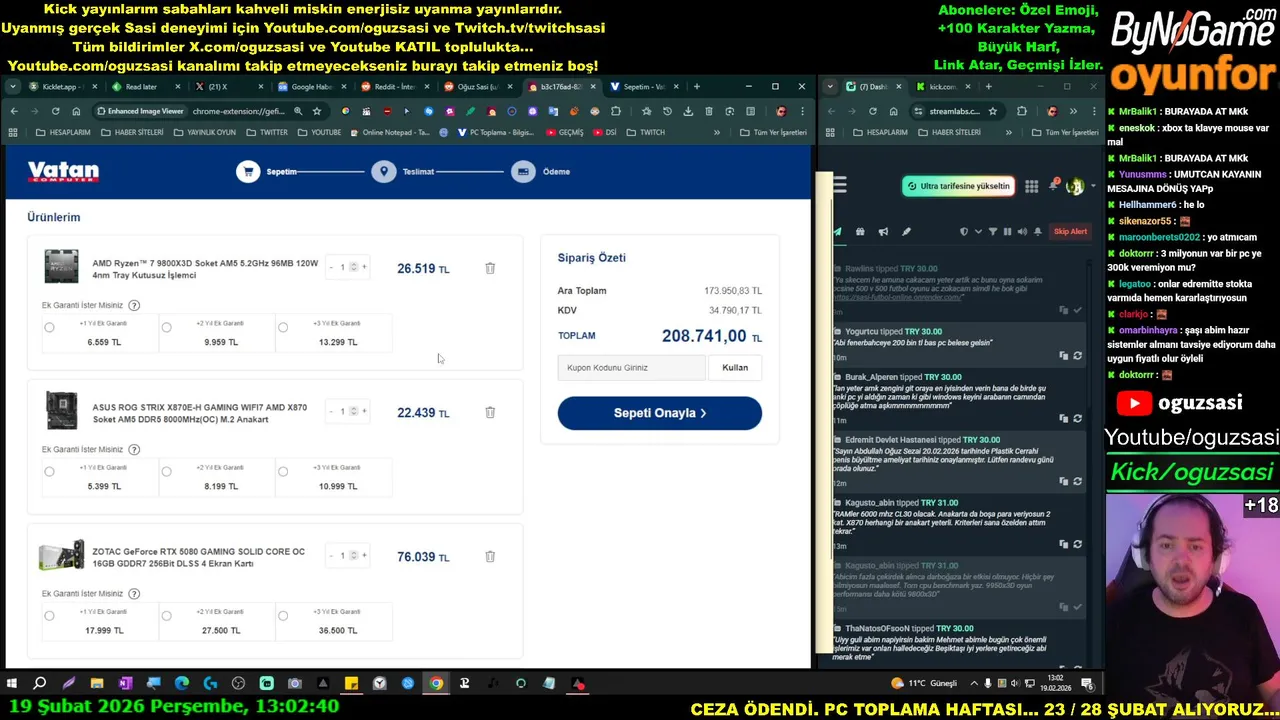
Task: Open the tab search dropdown in Streamlabs browser
Action: [x=830, y=86]
